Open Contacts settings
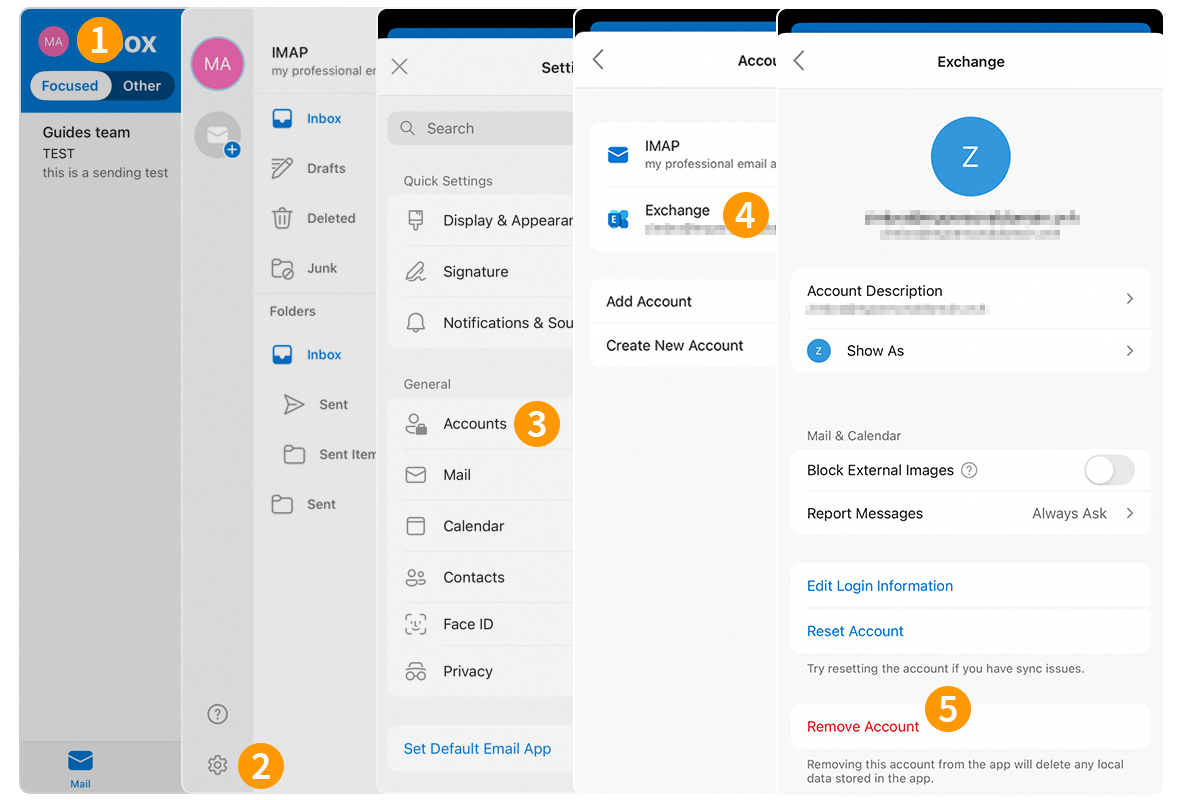Viewport: 1200px width, 800px height. 474,577
